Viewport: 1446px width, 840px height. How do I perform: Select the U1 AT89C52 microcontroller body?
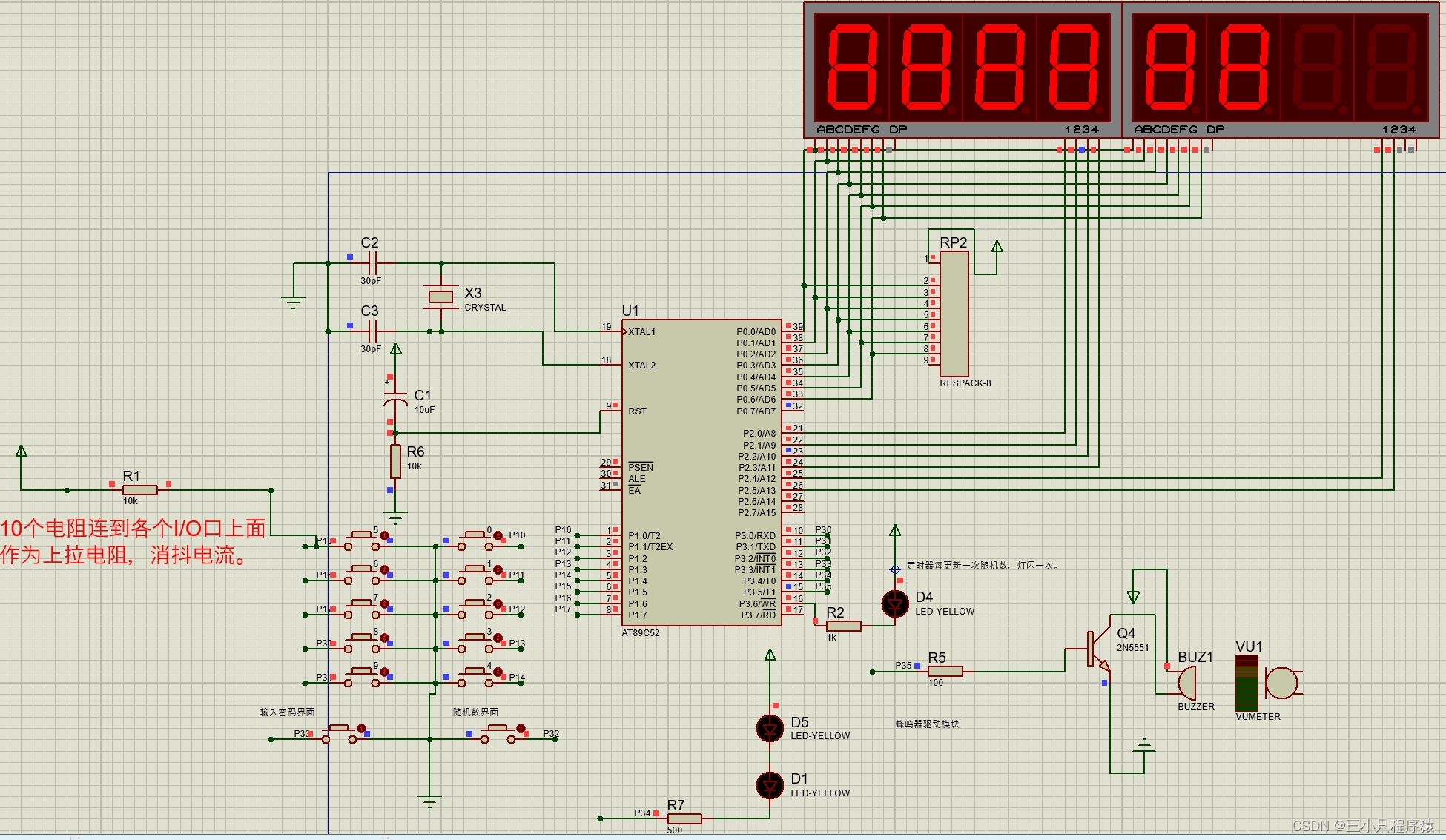(x=701, y=472)
